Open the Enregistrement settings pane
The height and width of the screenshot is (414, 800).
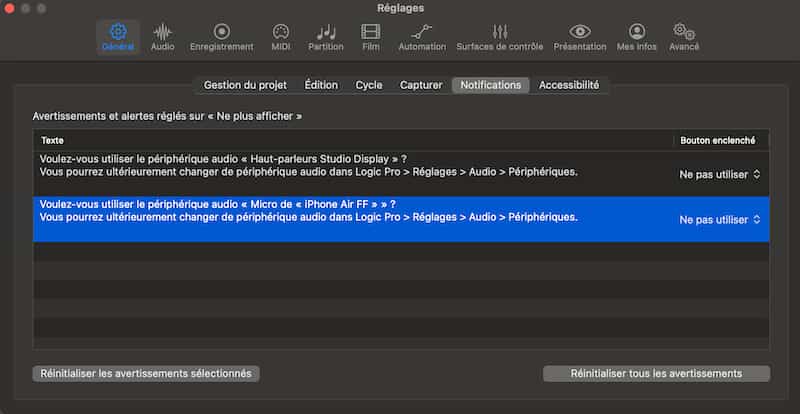[221, 37]
